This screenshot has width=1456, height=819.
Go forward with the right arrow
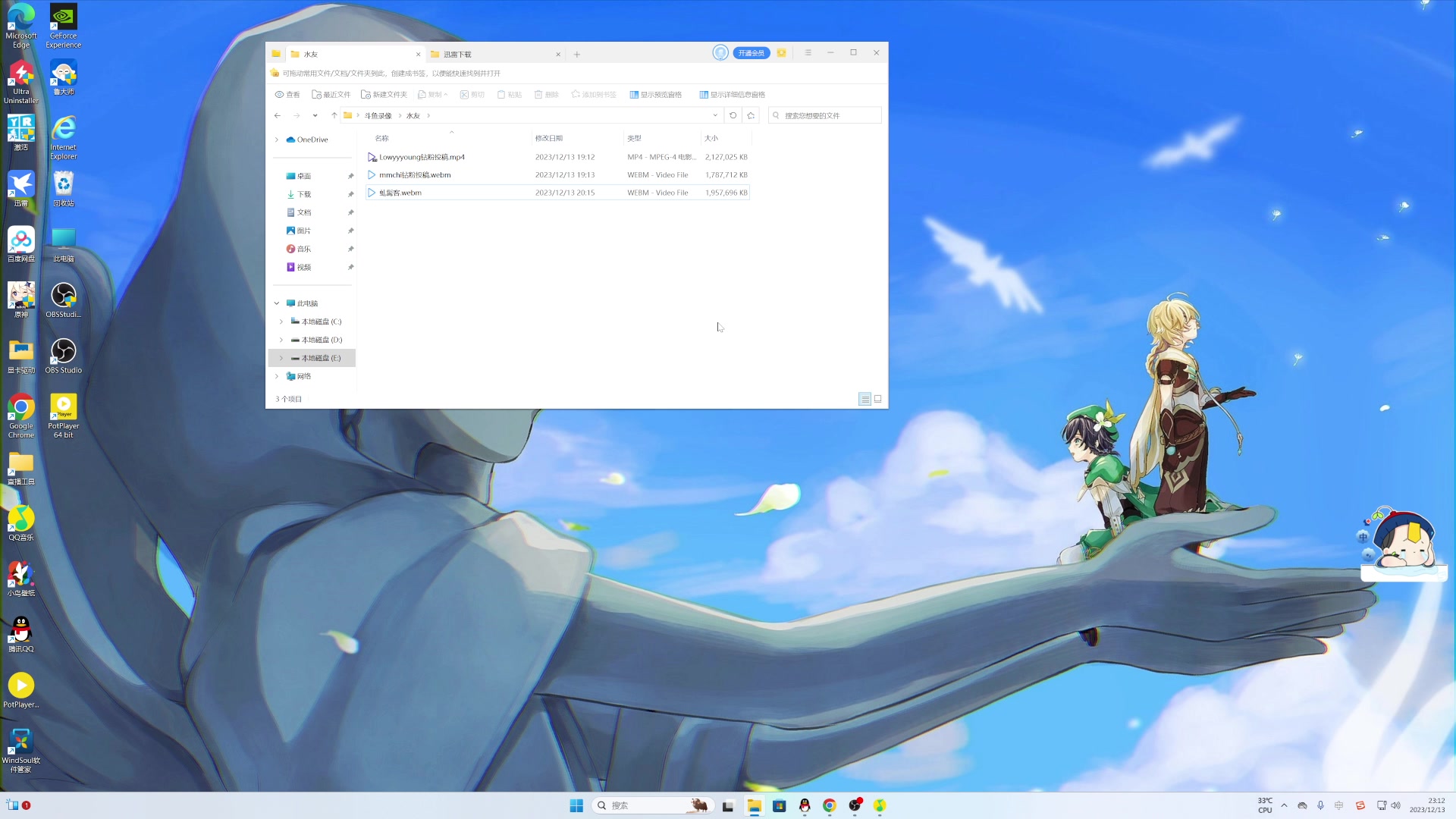coord(297,115)
